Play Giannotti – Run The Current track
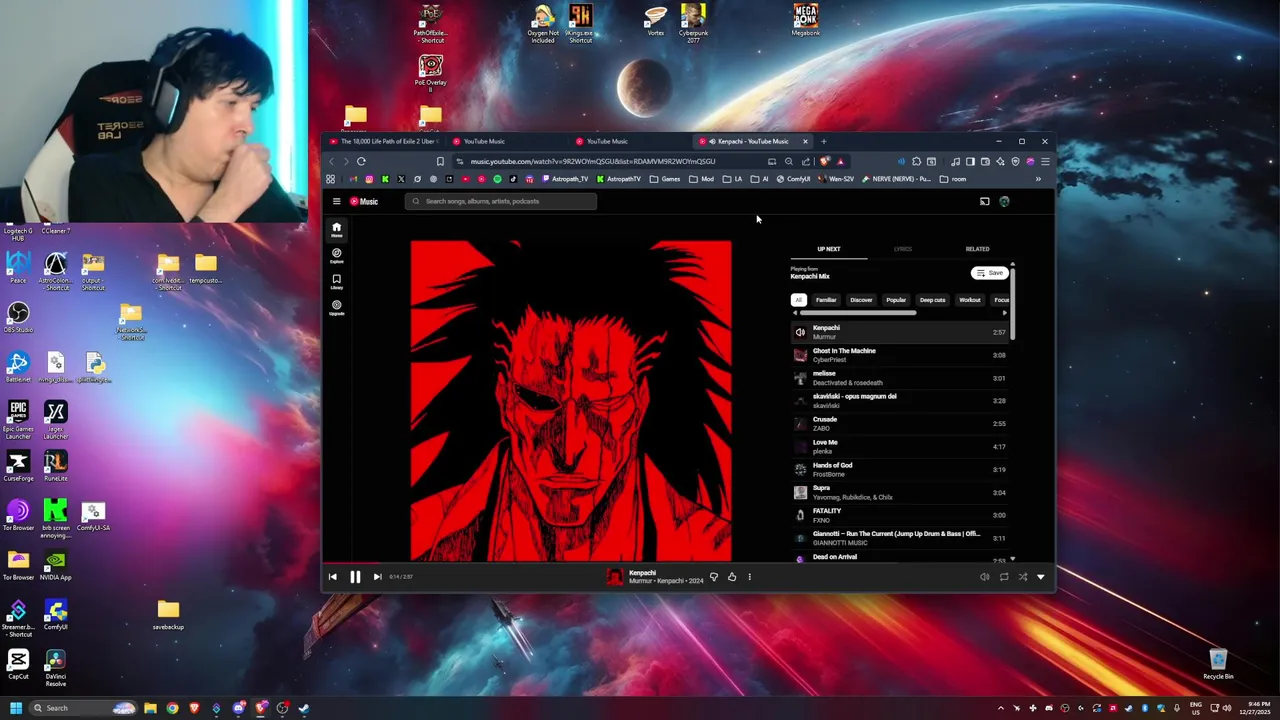Screen dimensions: 1280x720 (898, 538)
